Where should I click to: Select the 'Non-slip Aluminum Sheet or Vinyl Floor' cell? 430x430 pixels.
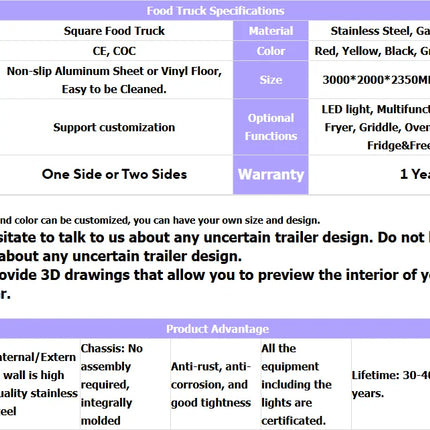[x=114, y=80]
